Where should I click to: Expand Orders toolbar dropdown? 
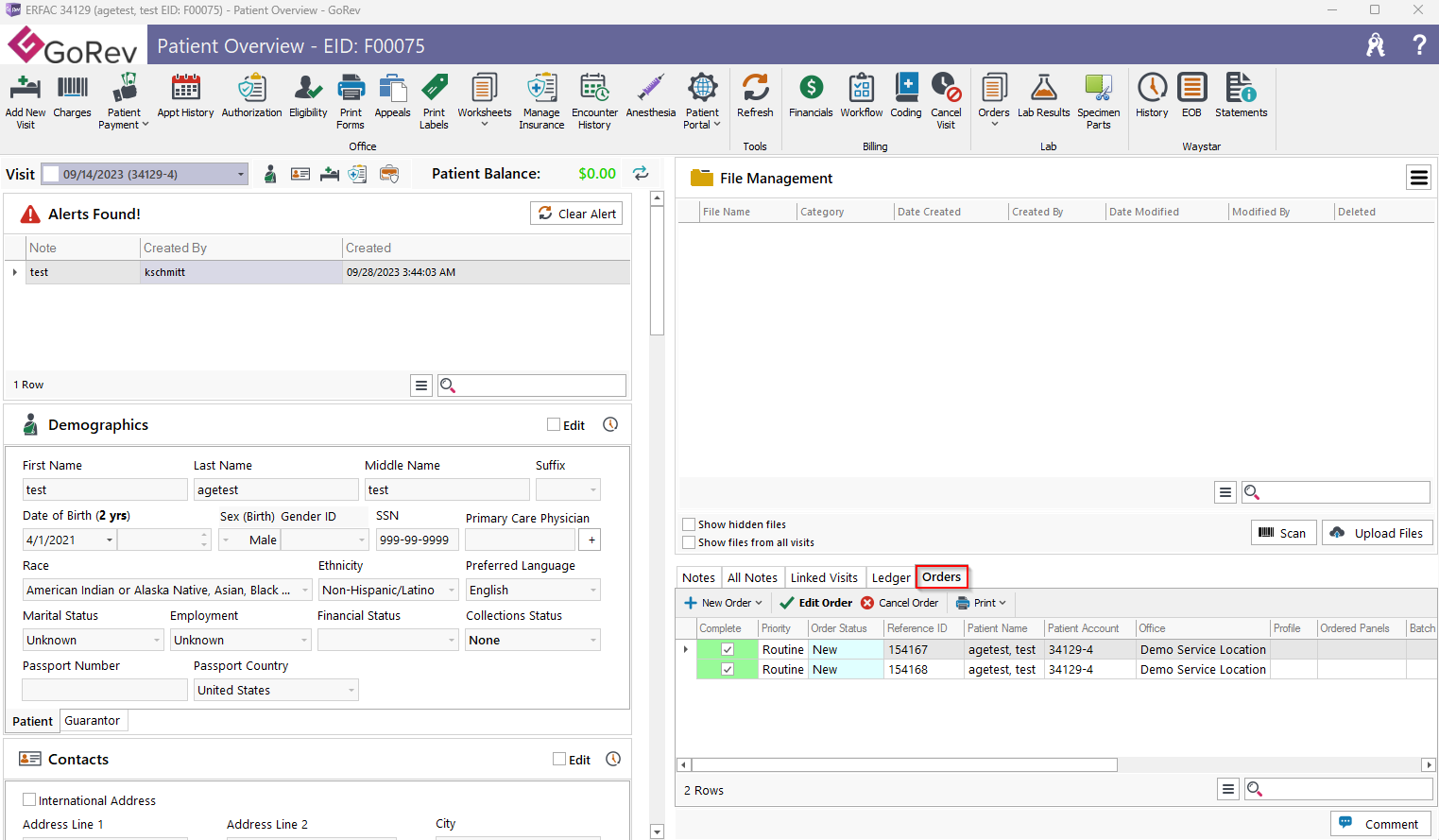994,124
